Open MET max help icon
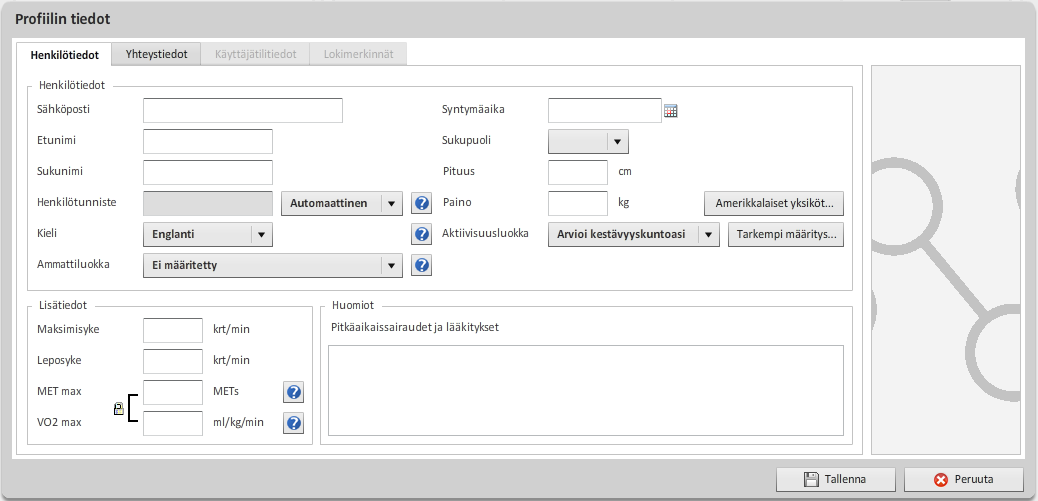 click(294, 392)
